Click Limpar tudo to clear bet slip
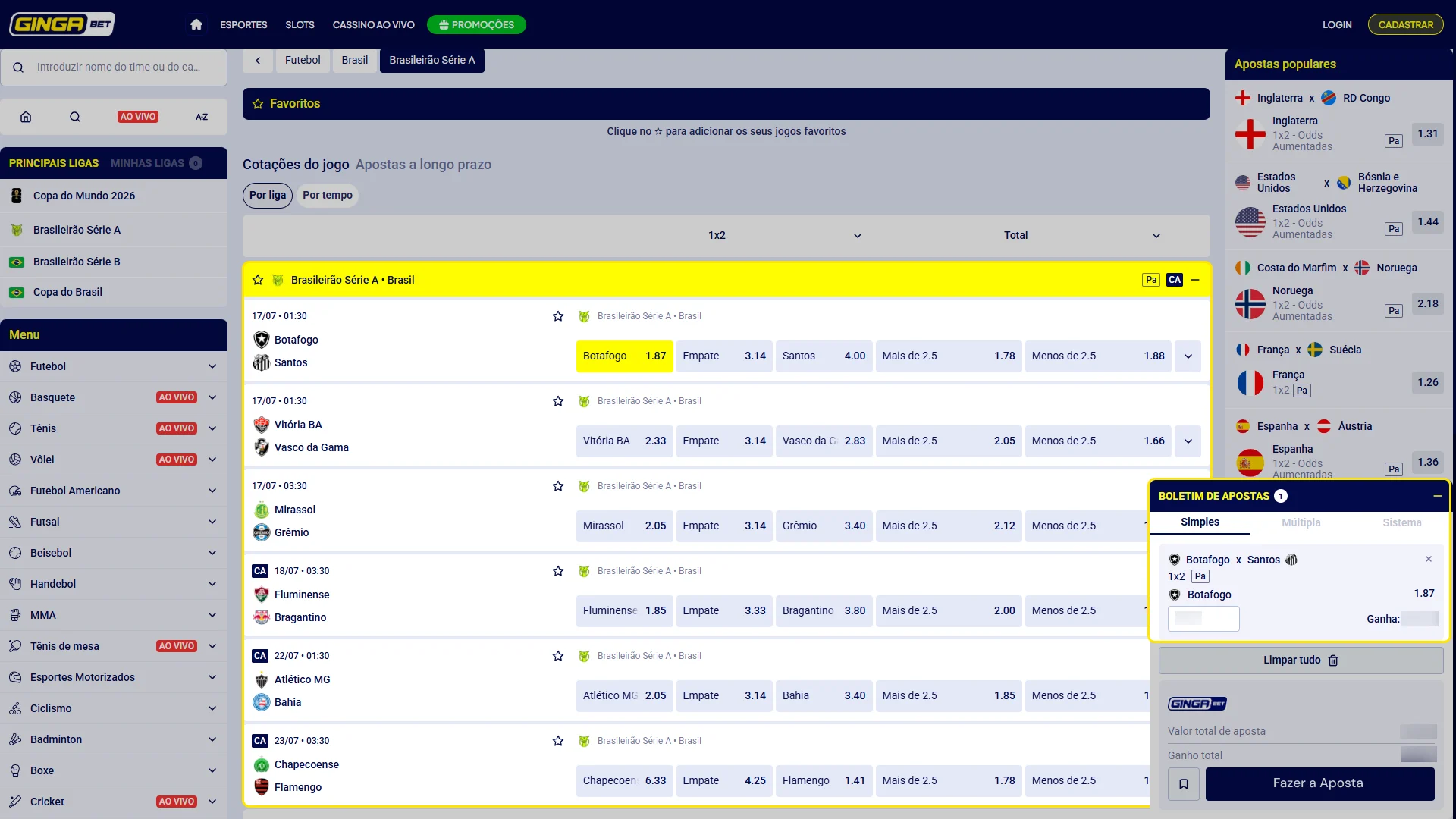Image resolution: width=1456 pixels, height=819 pixels. pos(1301,661)
